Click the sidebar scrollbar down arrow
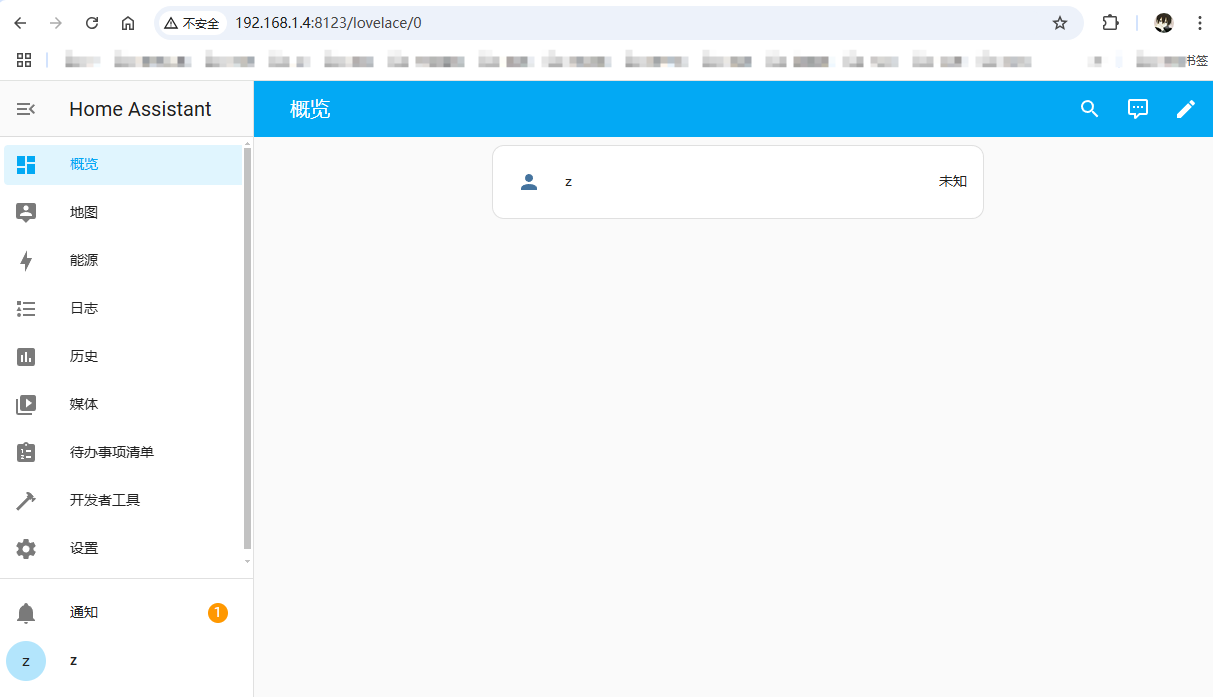 [248, 562]
